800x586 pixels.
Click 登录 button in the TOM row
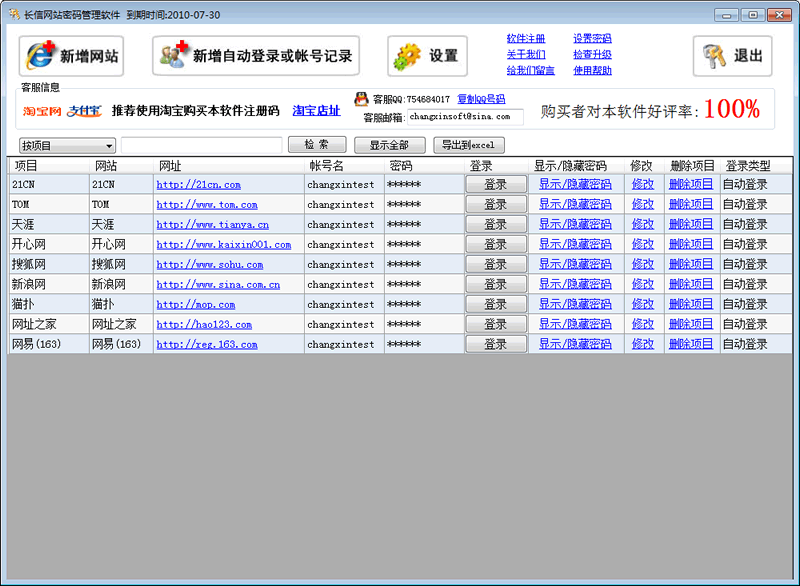click(x=496, y=205)
